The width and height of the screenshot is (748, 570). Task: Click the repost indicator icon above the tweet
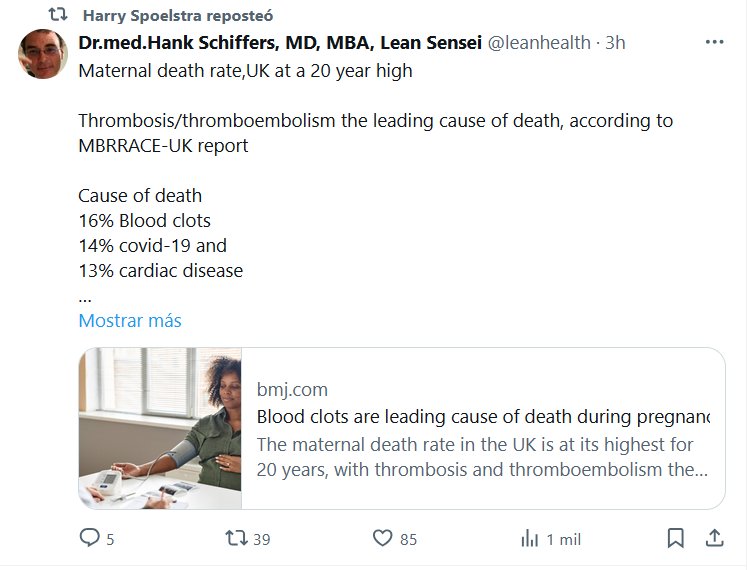tap(58, 16)
